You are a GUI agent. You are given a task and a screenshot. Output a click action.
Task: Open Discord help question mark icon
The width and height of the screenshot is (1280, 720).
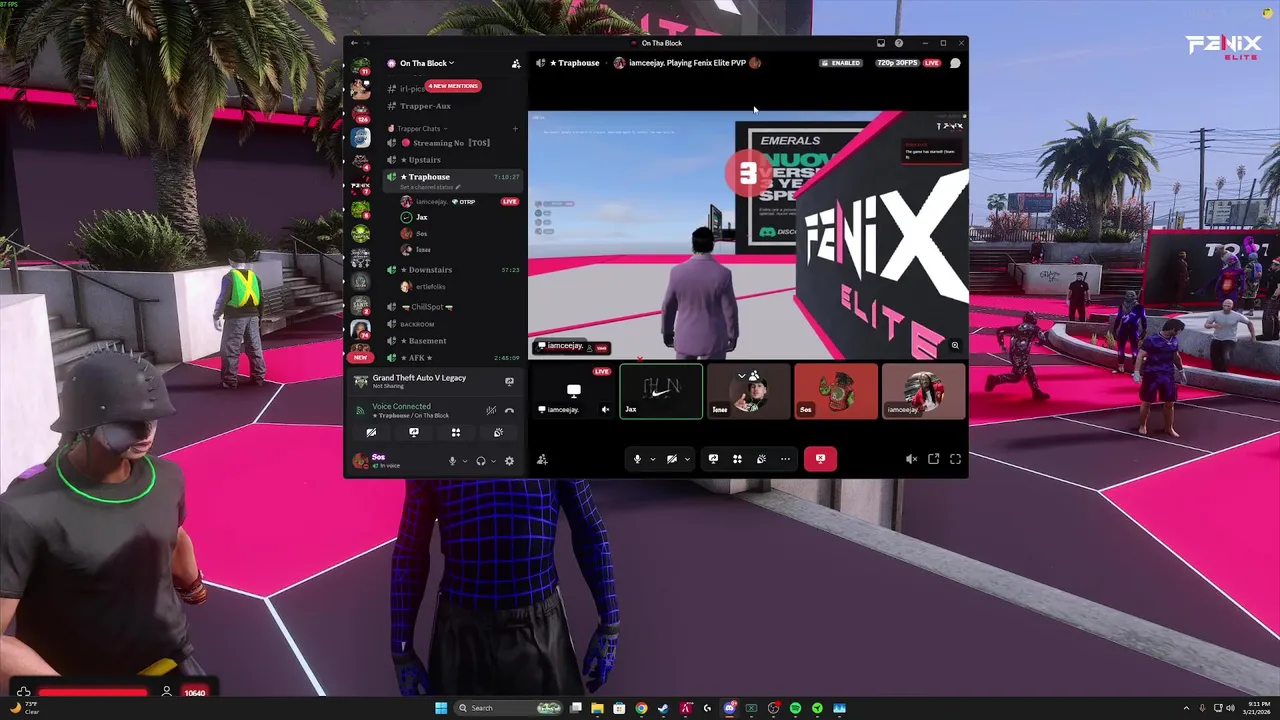899,43
